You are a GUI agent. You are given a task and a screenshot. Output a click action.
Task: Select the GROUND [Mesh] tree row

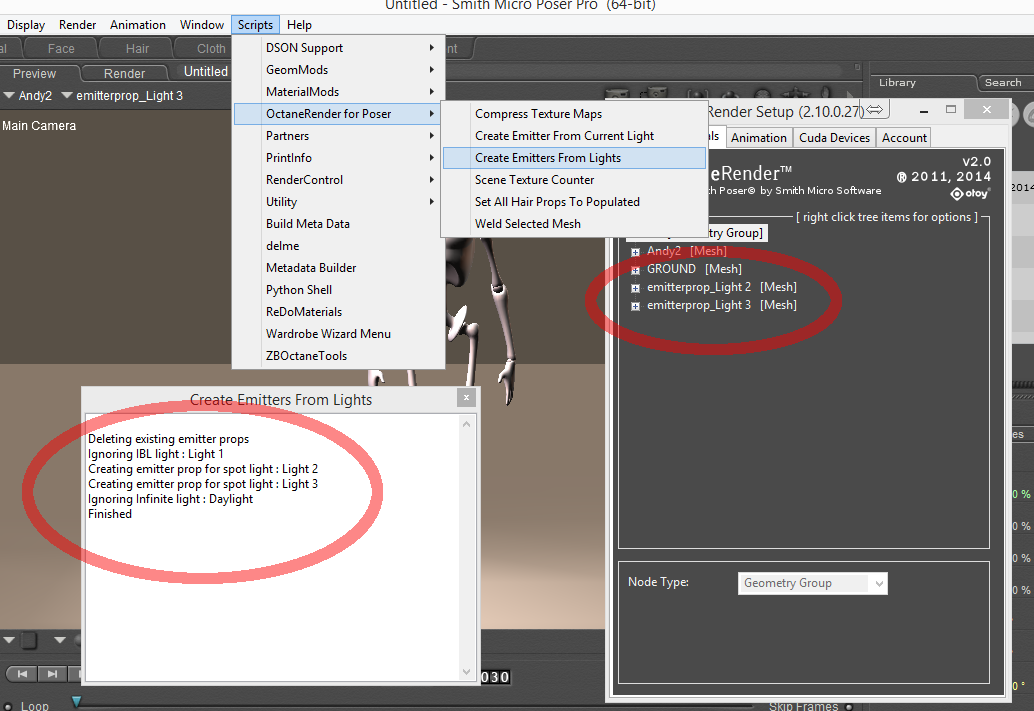coord(694,269)
